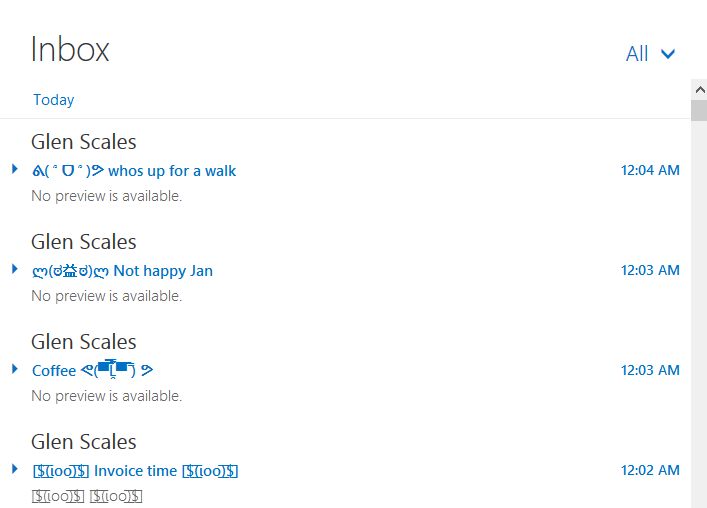Click preview text under 'Not happy Jan'
The image size is (707, 508).
click(x=107, y=296)
